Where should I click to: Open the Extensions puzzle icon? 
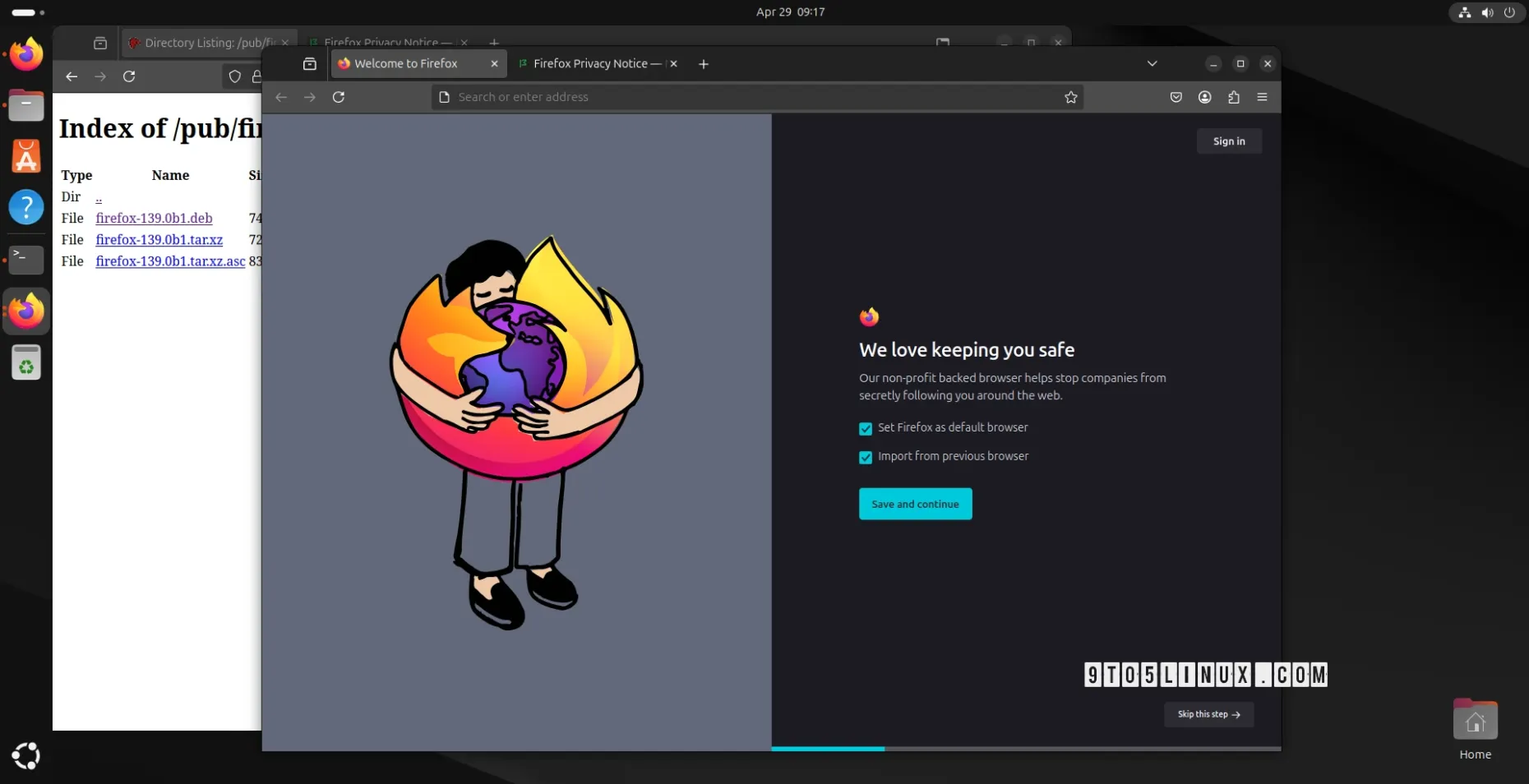pyautogui.click(x=1234, y=97)
